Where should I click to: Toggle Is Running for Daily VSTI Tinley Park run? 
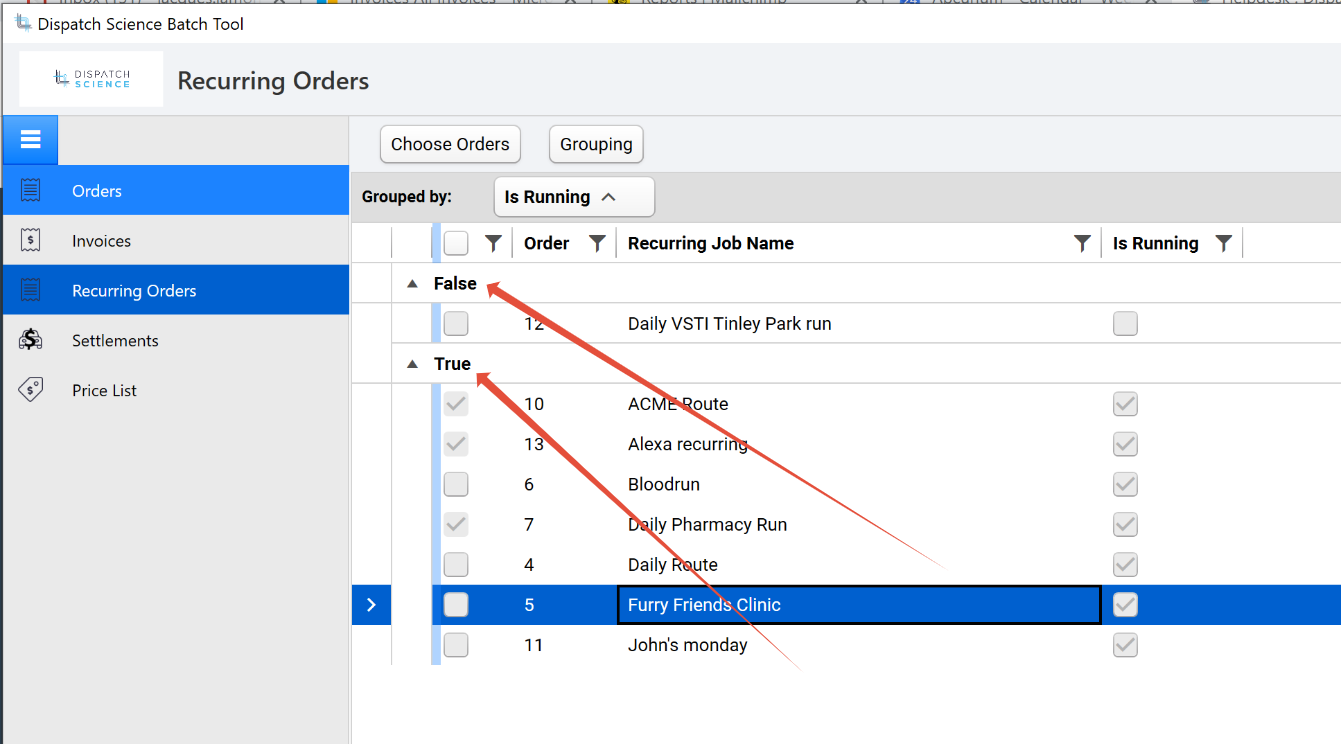coord(1125,323)
